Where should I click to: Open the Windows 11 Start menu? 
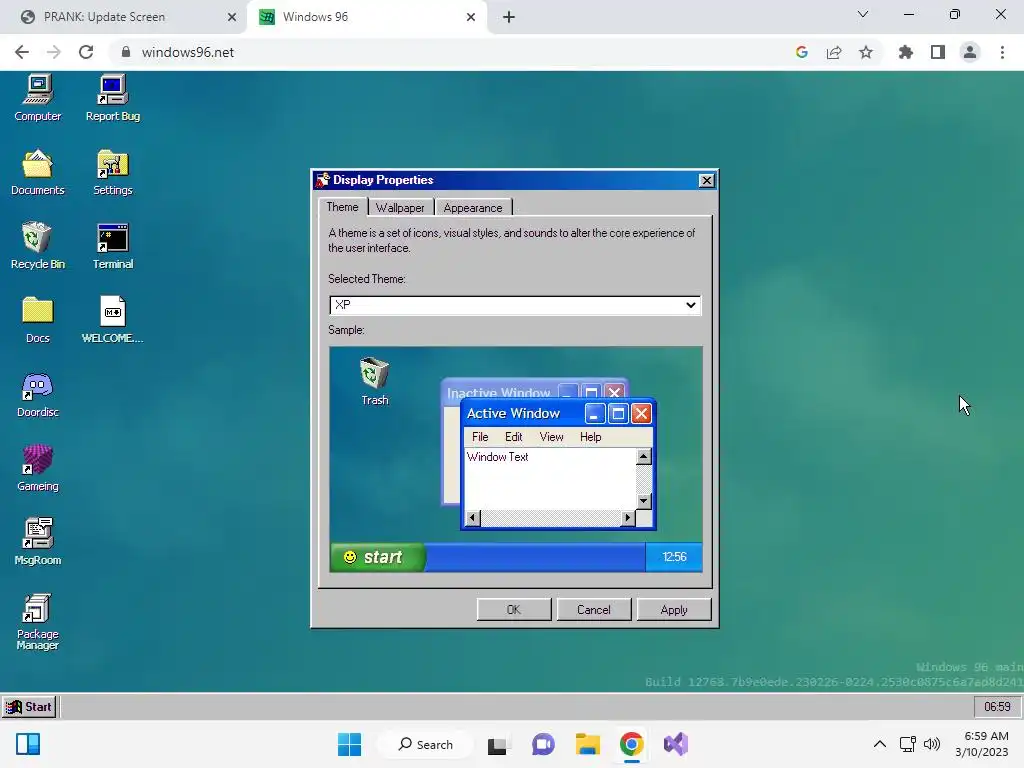[349, 744]
